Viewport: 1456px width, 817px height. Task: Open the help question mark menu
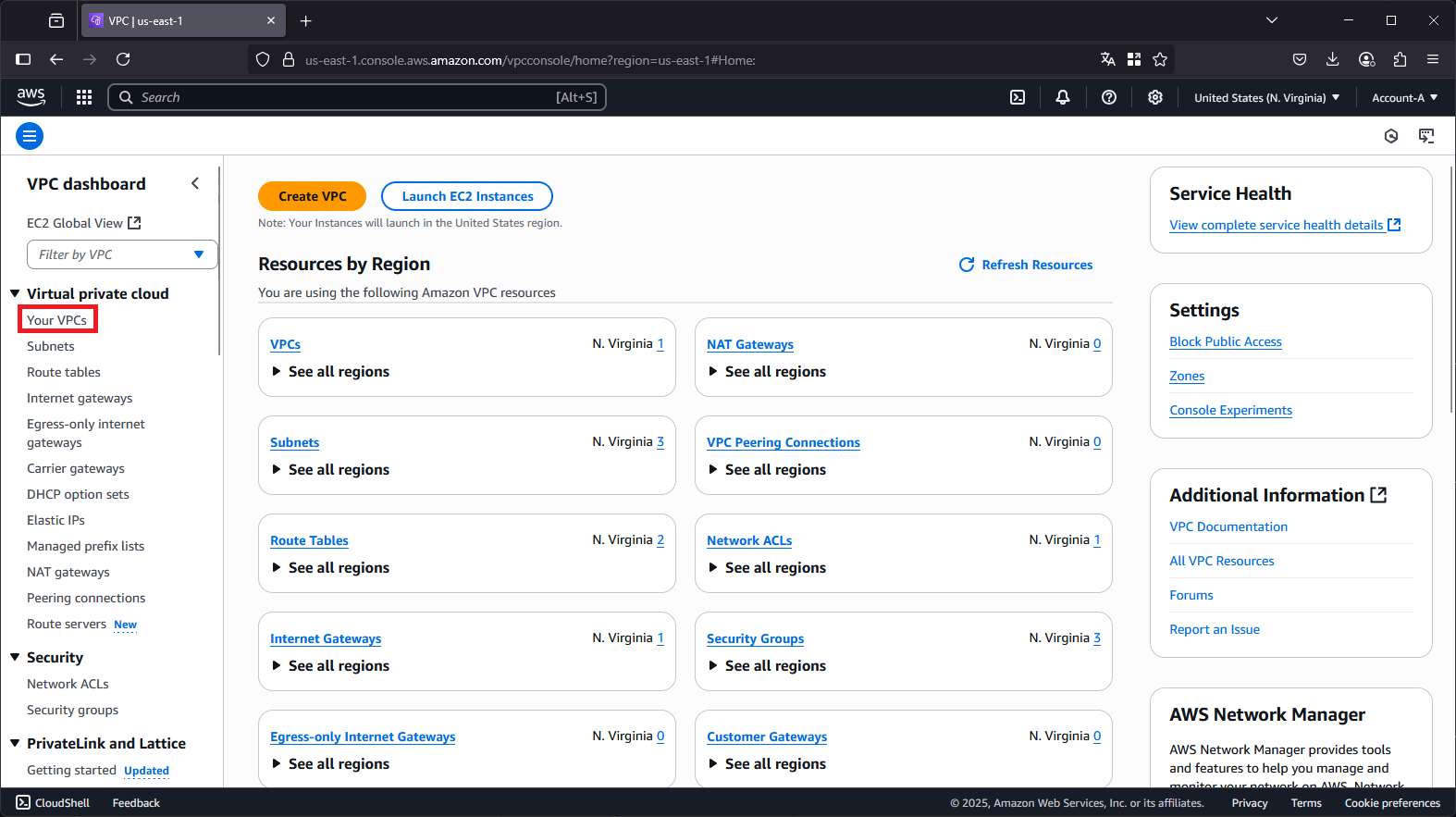click(1109, 97)
